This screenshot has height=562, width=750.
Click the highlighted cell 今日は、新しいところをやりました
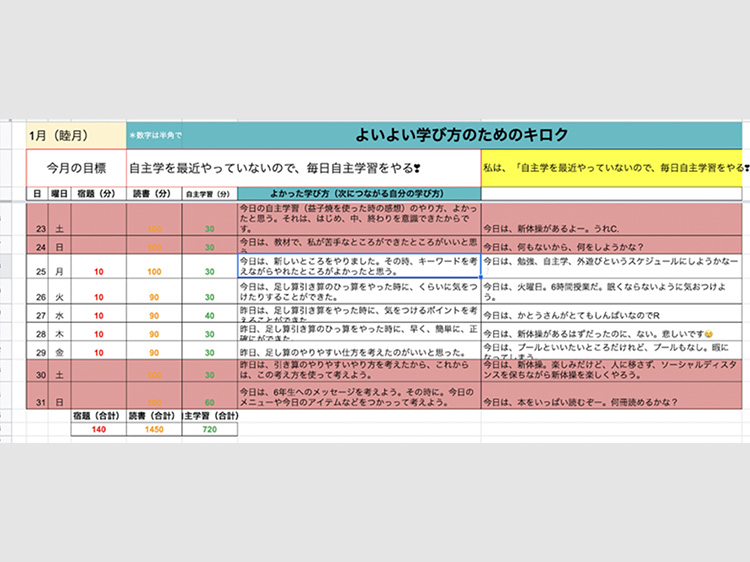pos(359,266)
